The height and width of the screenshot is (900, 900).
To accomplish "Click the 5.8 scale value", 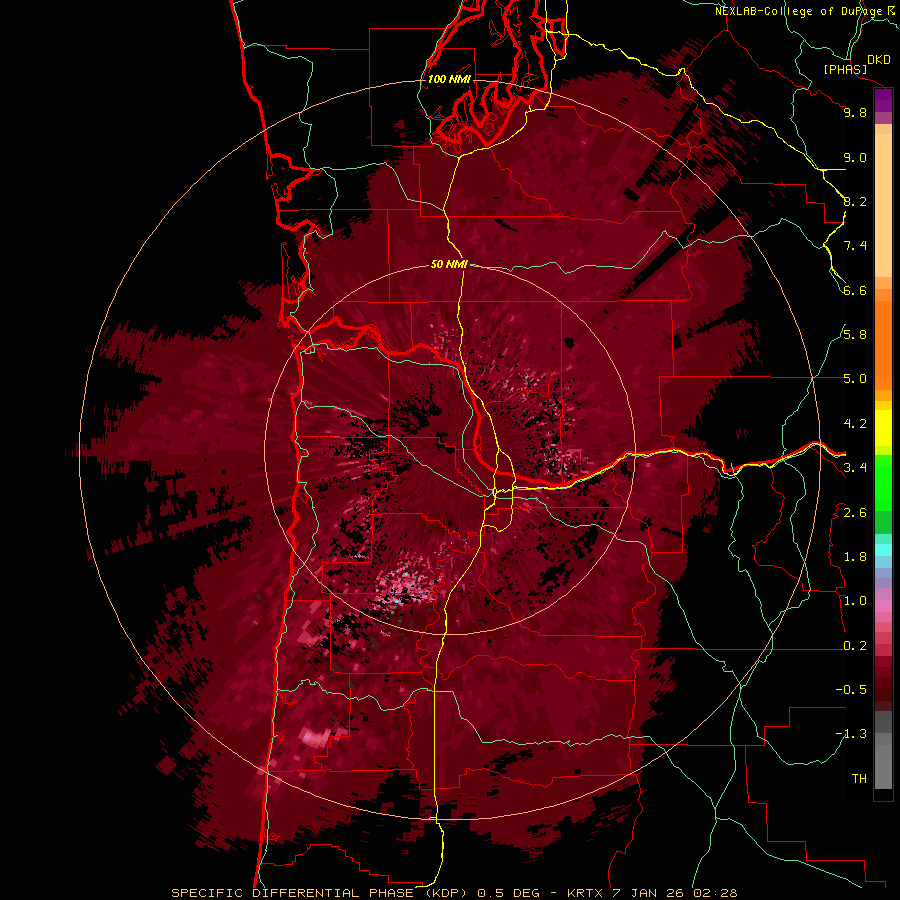I will pyautogui.click(x=855, y=335).
